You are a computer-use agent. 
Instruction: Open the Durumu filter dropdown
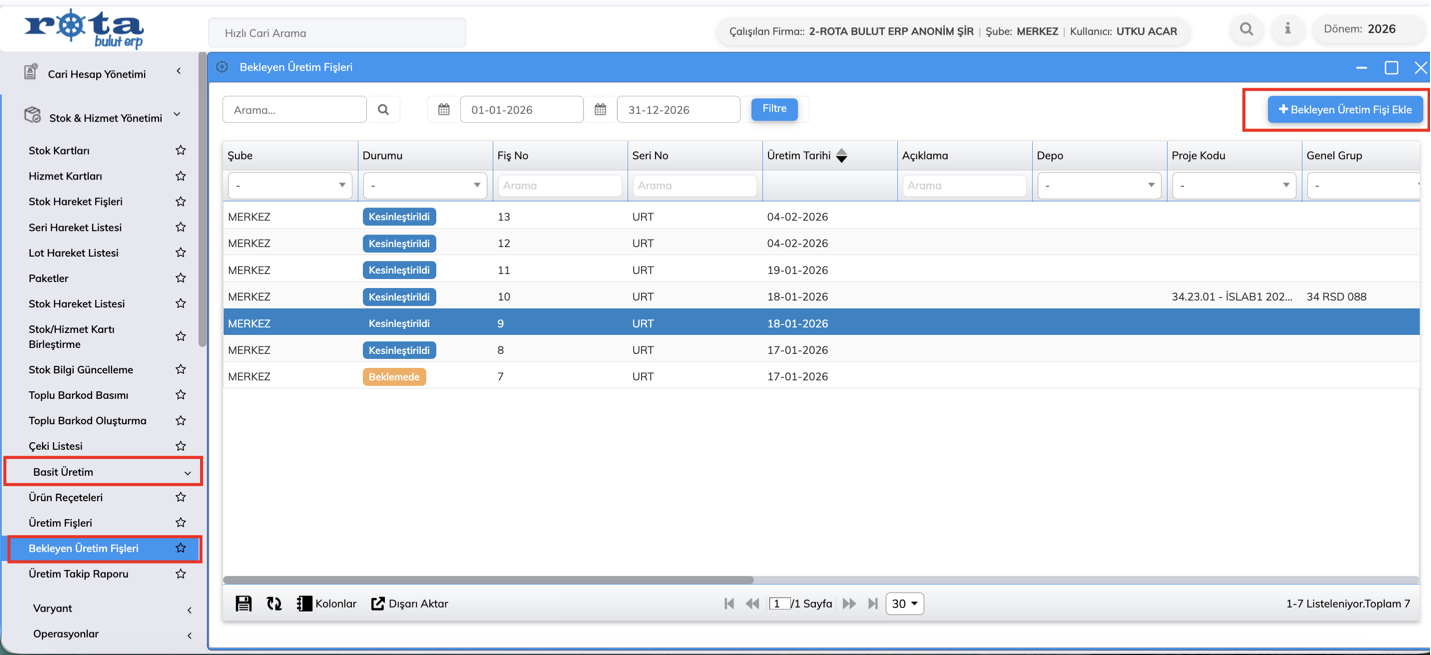coord(424,185)
